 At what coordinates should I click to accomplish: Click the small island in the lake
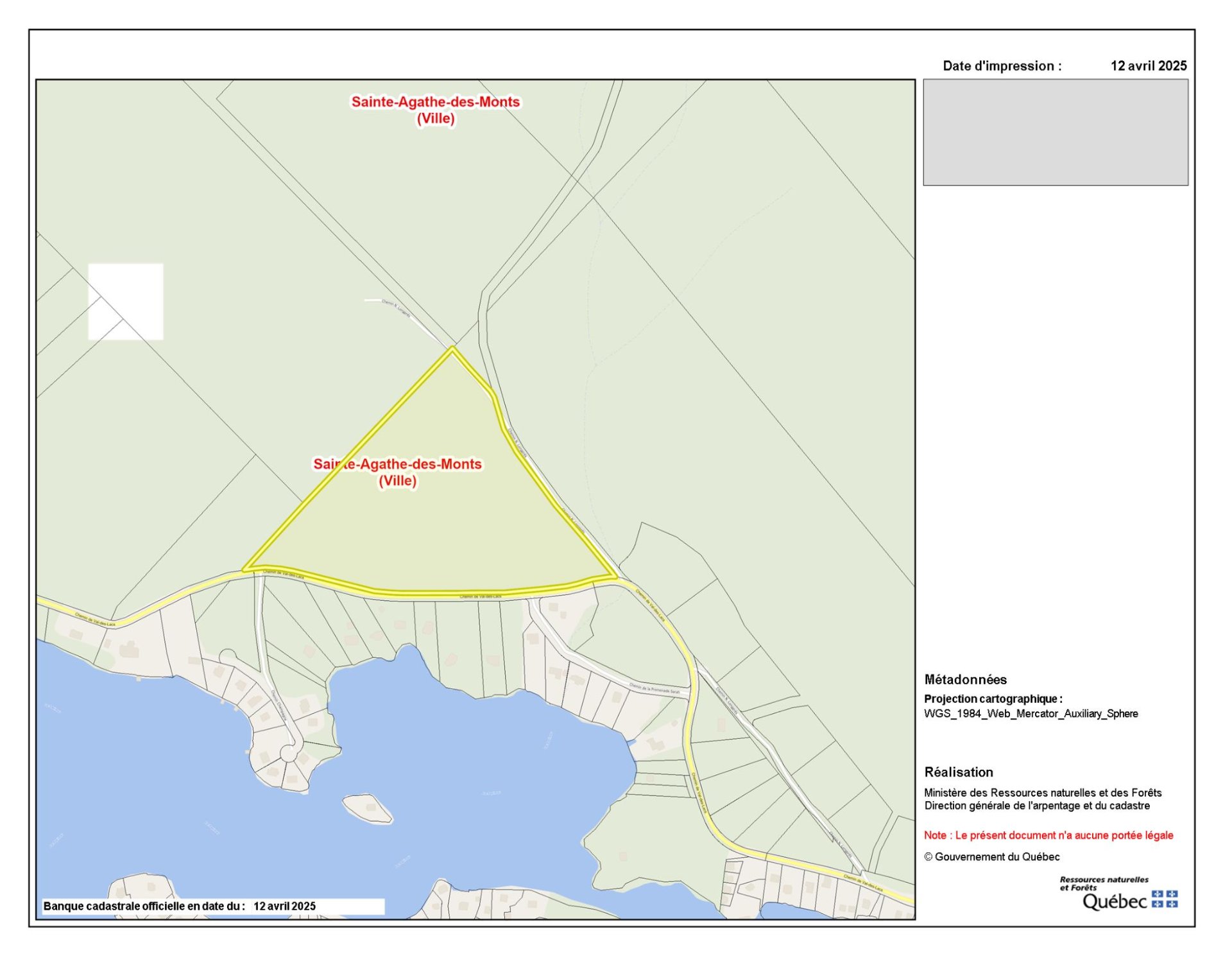coord(367,808)
